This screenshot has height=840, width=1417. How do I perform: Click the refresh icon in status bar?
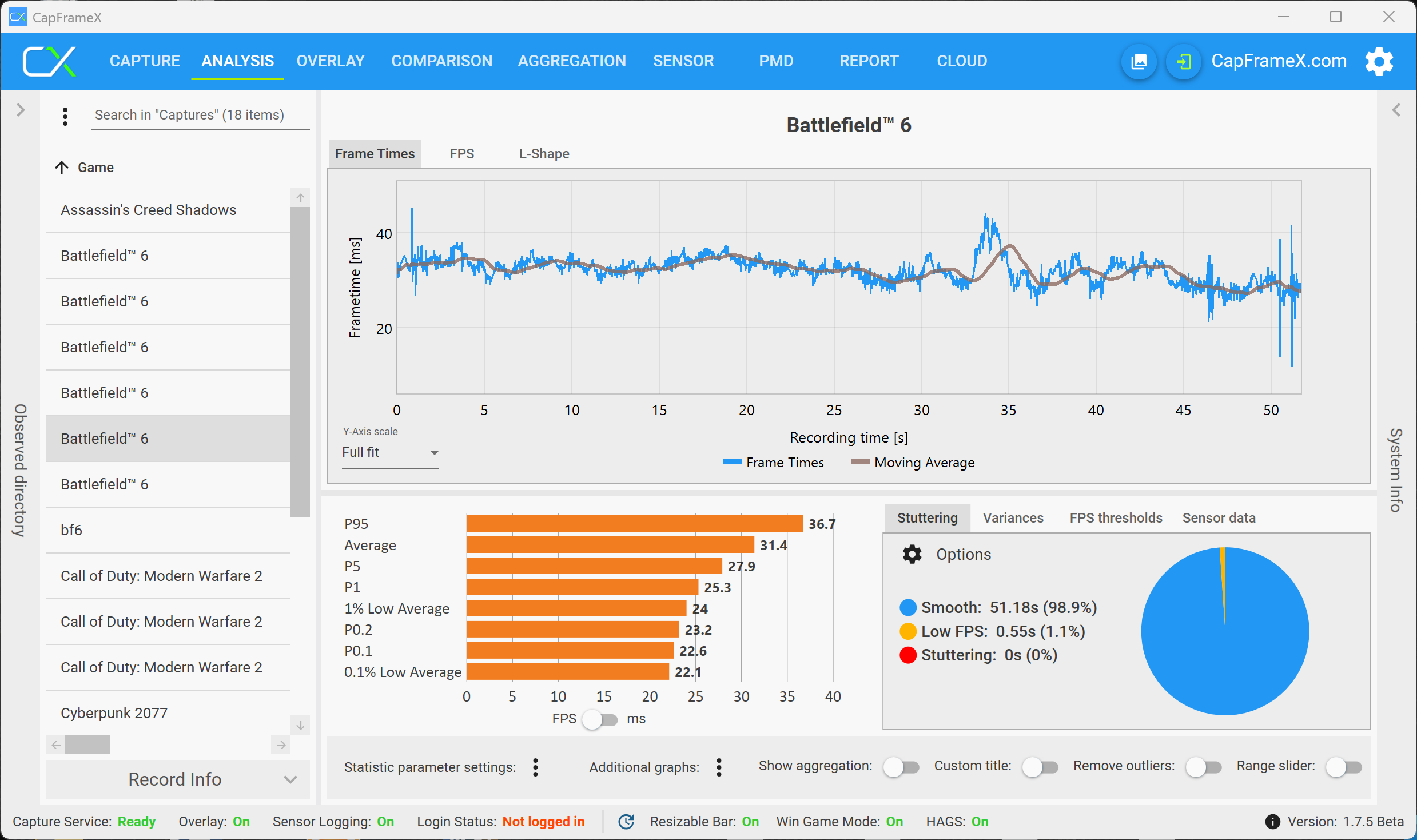click(x=626, y=822)
